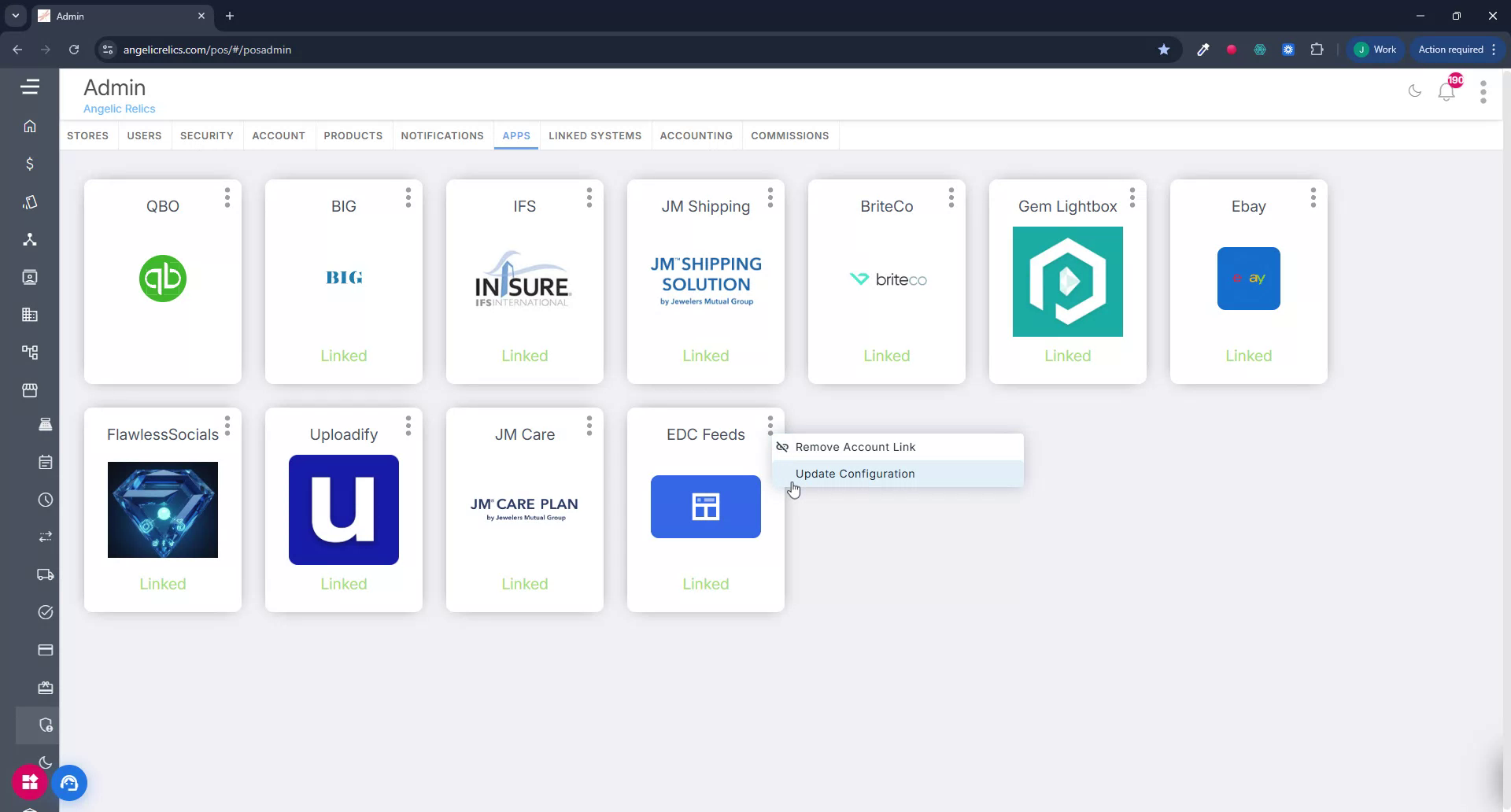This screenshot has width=1511, height=812.
Task: Click the FlawlessSocials diamond image
Action: (x=163, y=510)
